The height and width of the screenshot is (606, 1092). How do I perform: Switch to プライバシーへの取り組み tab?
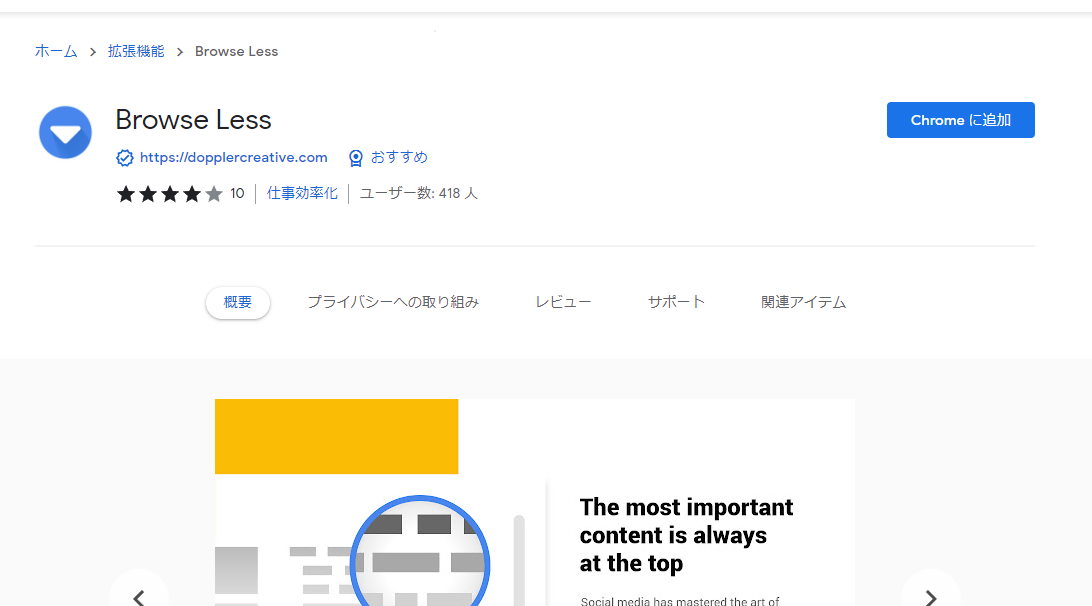[x=393, y=302]
